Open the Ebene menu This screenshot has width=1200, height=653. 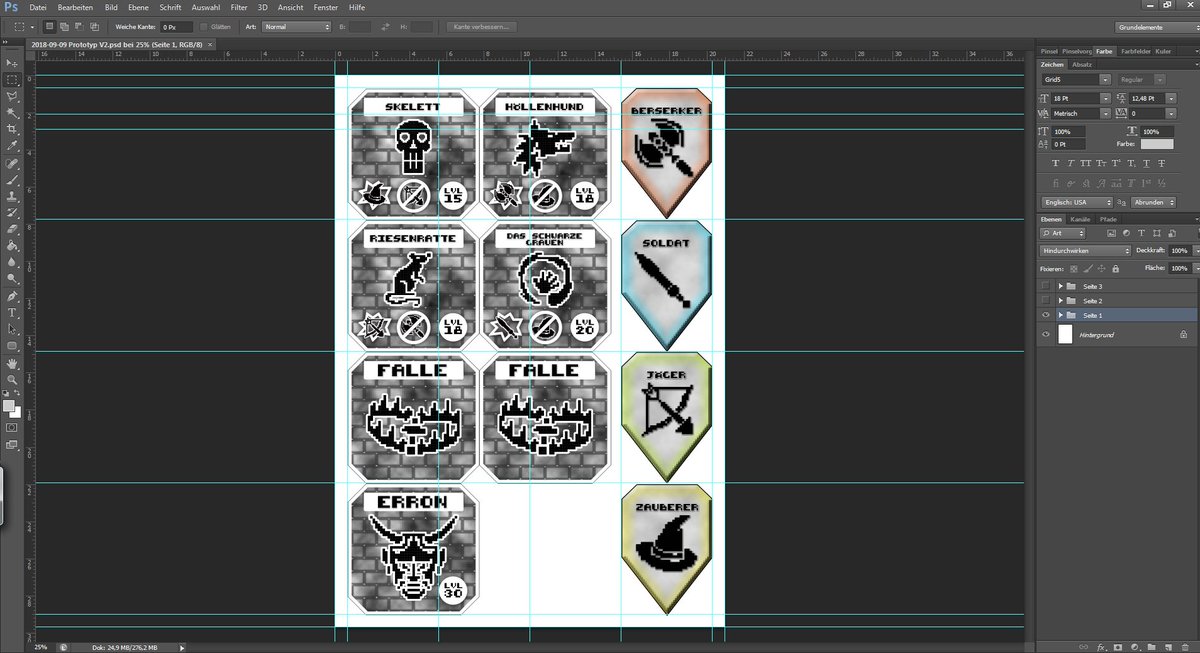pos(139,7)
